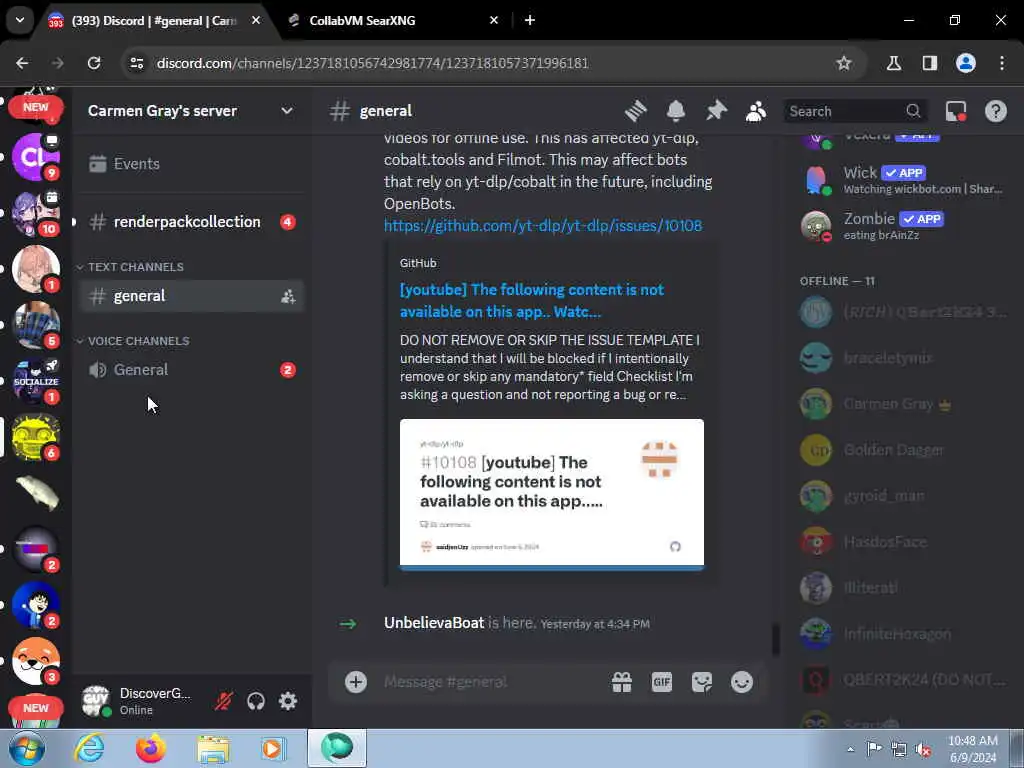Switch to the Discord #general browser tab
Image resolution: width=1024 pixels, height=768 pixels.
tap(153, 21)
